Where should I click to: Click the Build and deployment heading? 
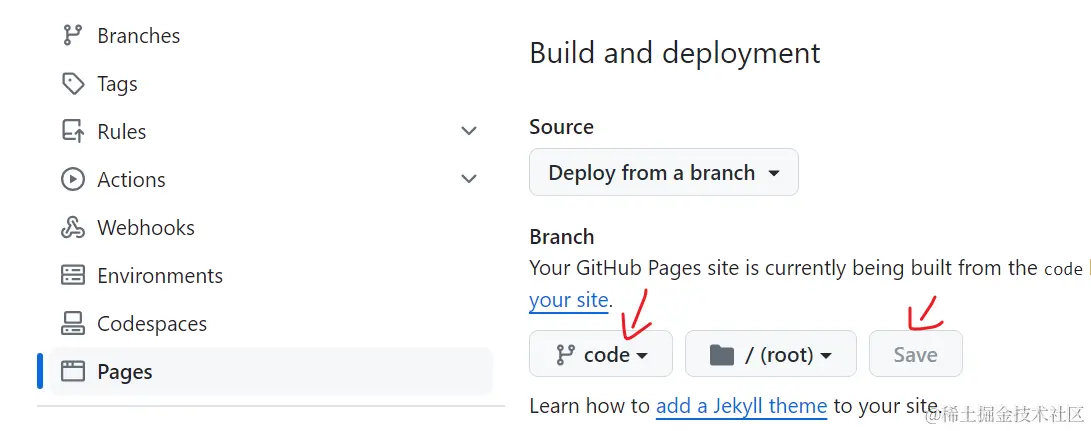point(675,53)
